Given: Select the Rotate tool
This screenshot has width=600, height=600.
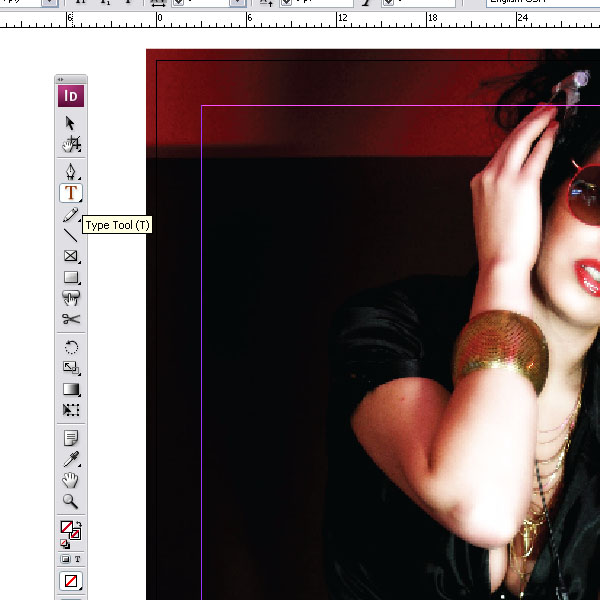Looking at the screenshot, I should coord(71,347).
